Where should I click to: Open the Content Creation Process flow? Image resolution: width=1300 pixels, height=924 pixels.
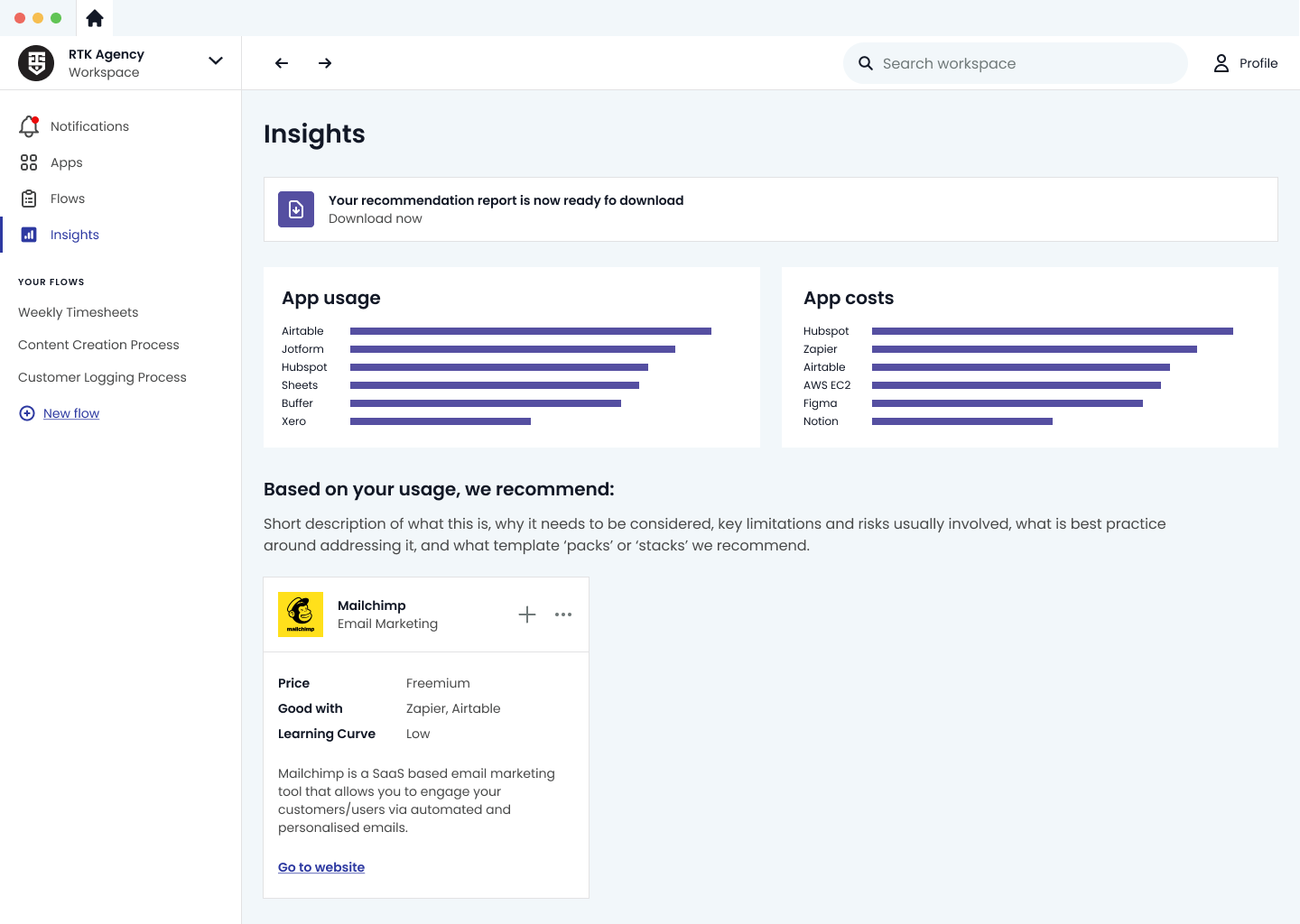(x=98, y=345)
